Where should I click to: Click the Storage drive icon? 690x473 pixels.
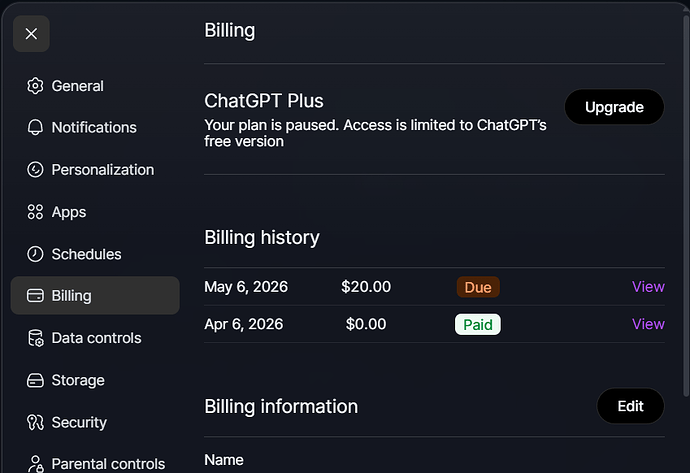[x=35, y=380]
